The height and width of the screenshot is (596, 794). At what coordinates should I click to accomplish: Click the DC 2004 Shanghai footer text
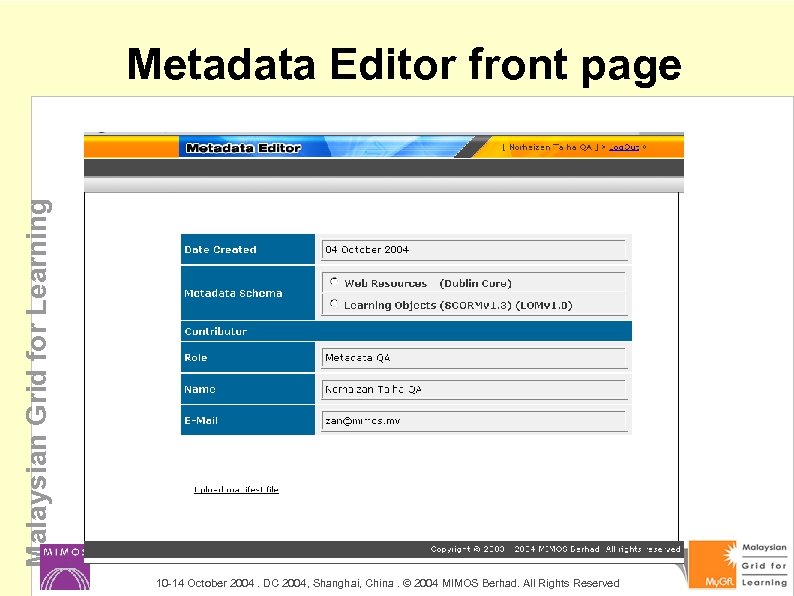pyautogui.click(x=387, y=583)
